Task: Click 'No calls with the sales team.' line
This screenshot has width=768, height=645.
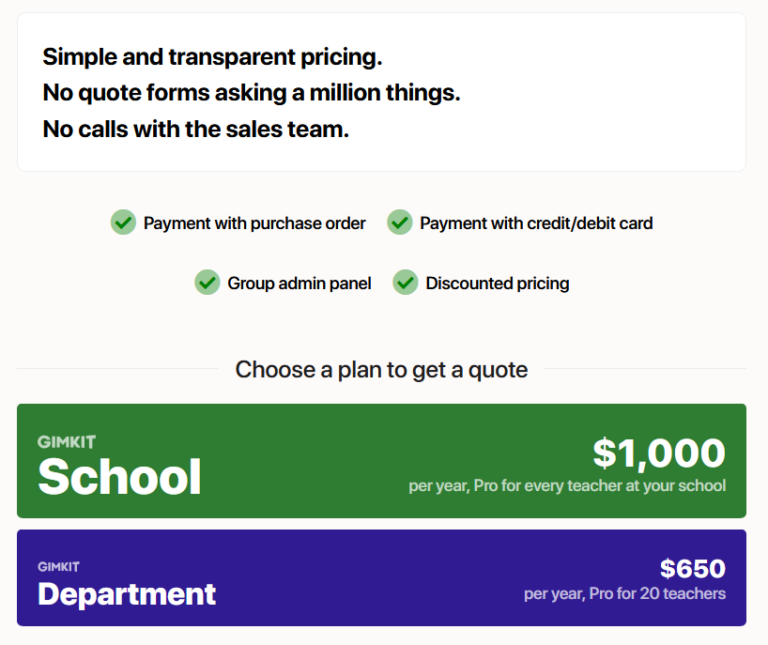Action: pyautogui.click(x=196, y=129)
